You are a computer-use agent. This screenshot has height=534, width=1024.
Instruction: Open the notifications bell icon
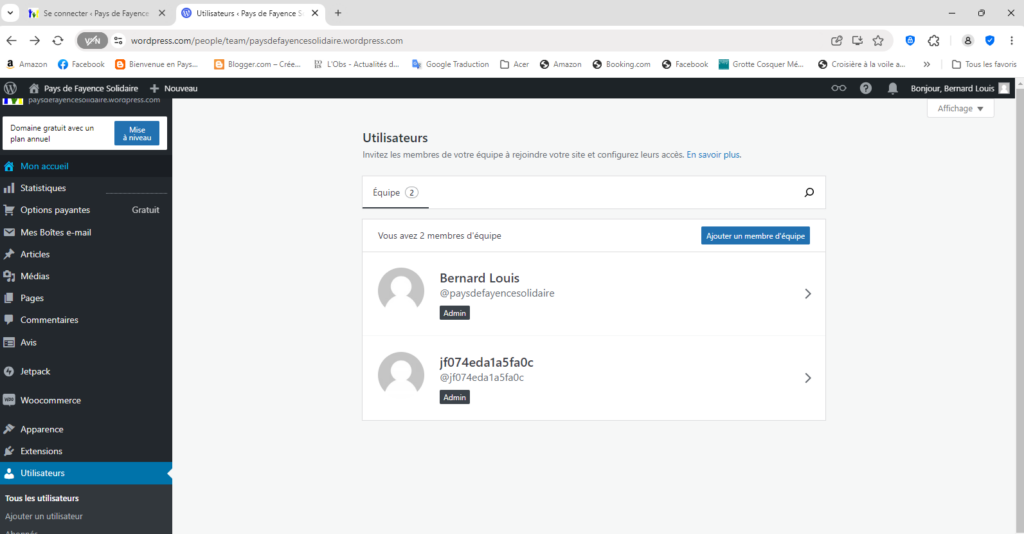[x=892, y=88]
